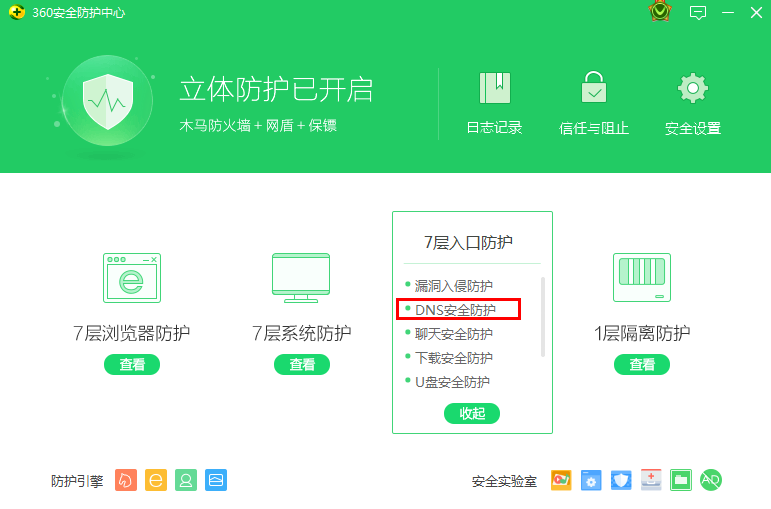Click the 日志记录 label
The image size is (771, 509).
coord(495,128)
